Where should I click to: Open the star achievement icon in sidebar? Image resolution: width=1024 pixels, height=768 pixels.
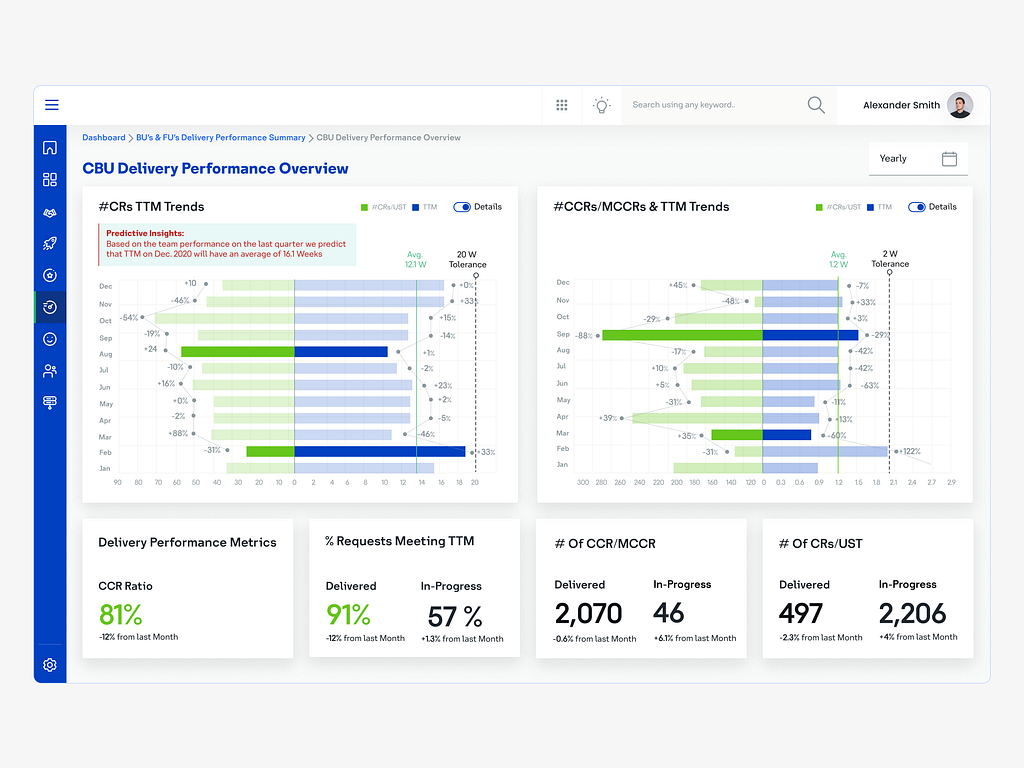(50, 275)
